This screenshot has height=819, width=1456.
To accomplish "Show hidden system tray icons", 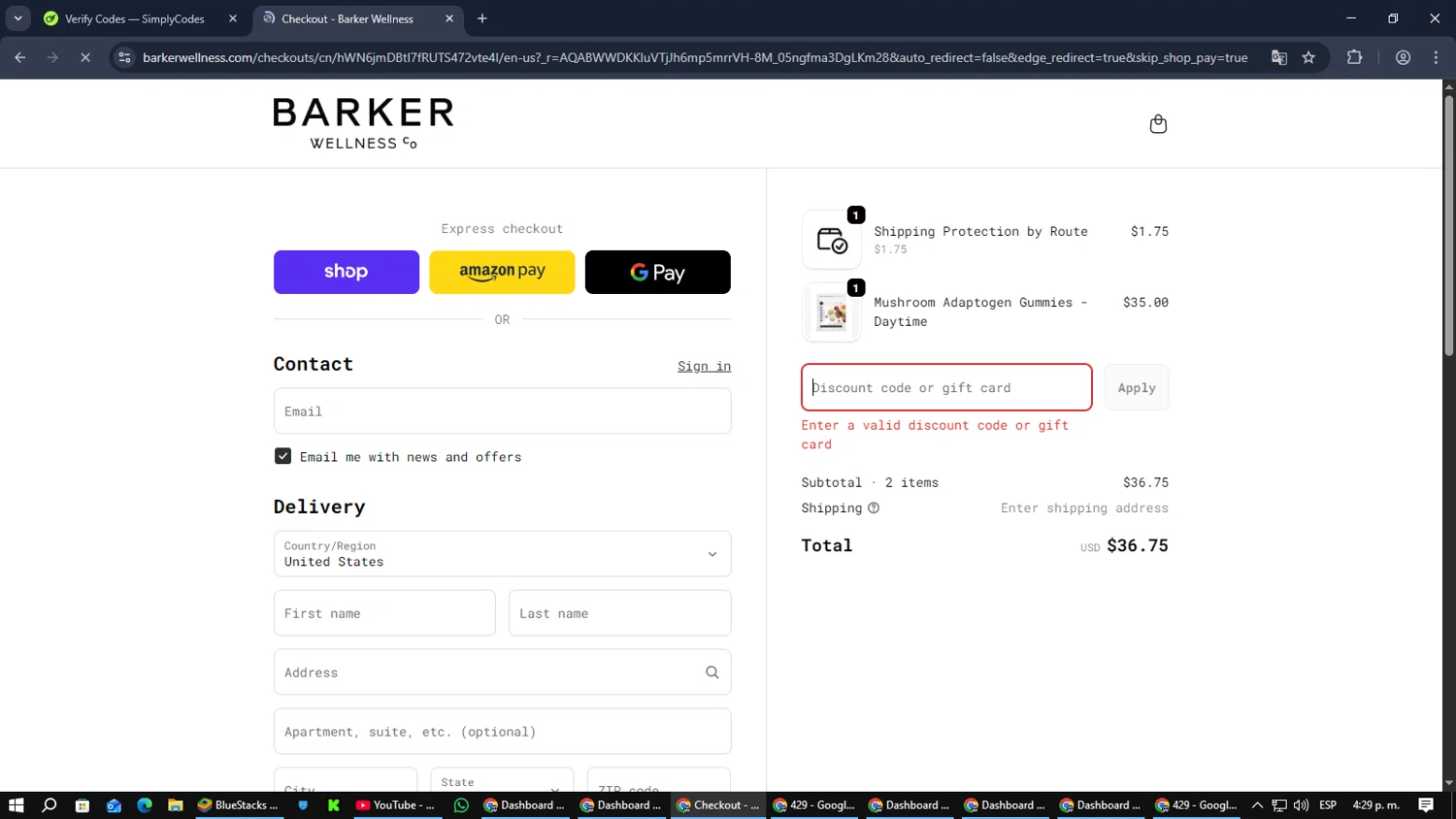I will [x=1257, y=805].
